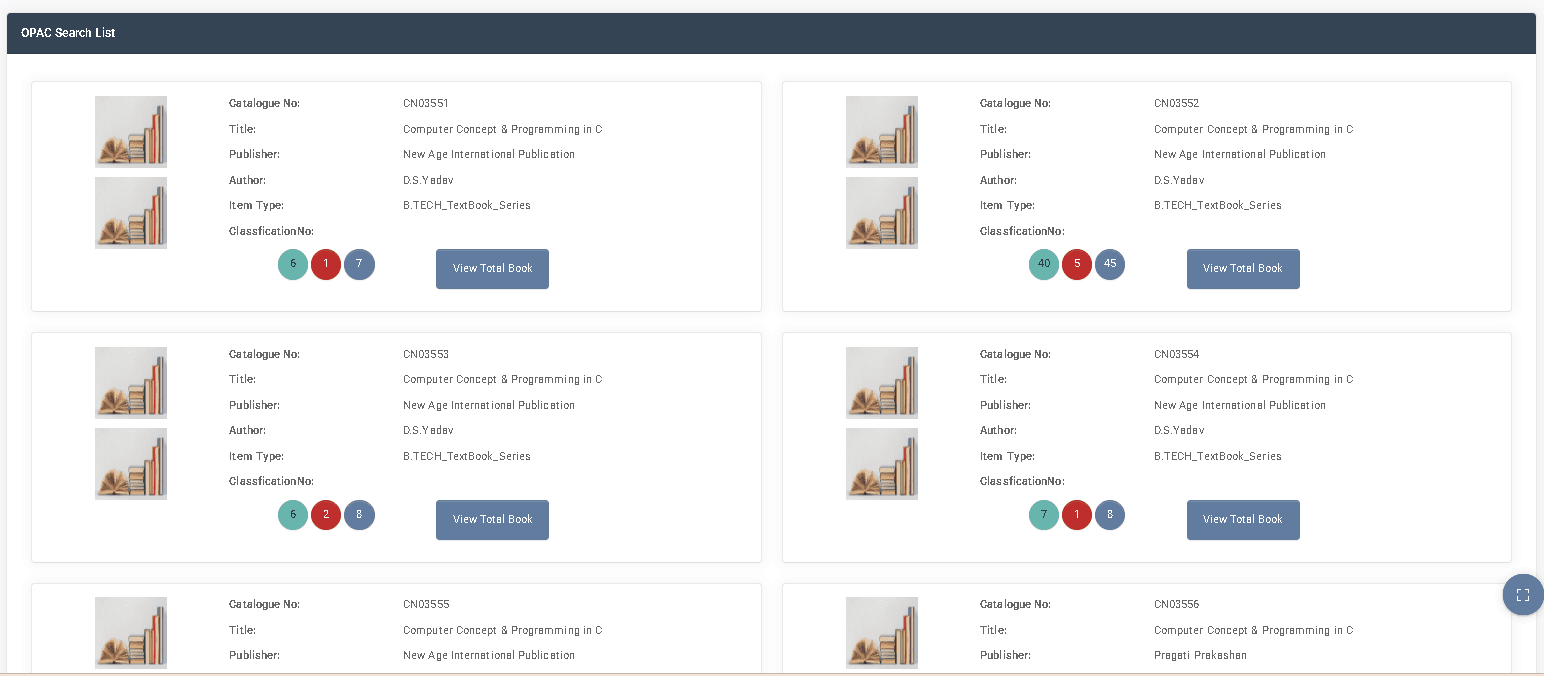Select catalogue number CN03553
Image resolution: width=1544 pixels, height=676 pixels.
pos(426,354)
